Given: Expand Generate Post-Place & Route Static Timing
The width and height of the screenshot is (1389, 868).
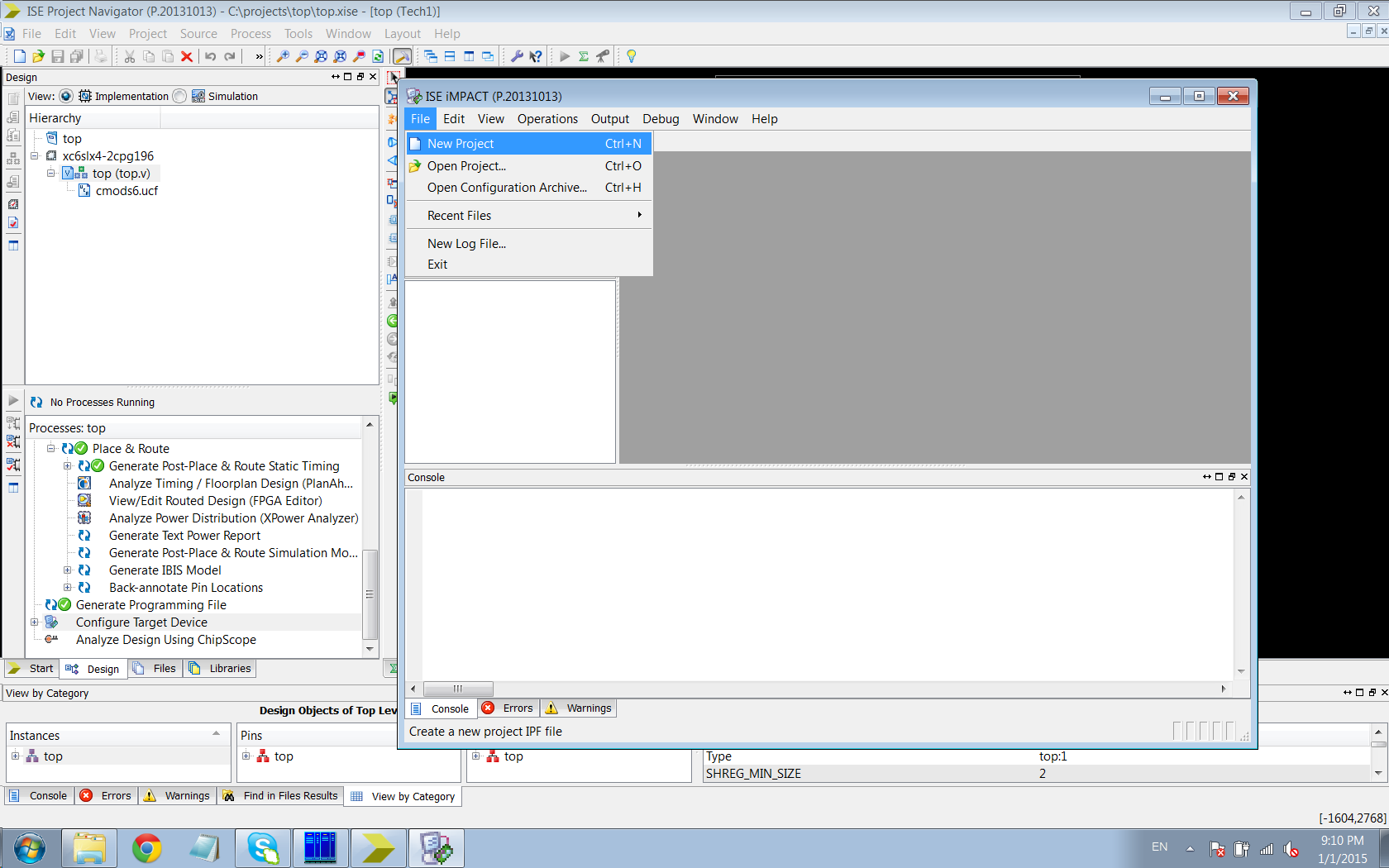Looking at the screenshot, I should [x=68, y=465].
